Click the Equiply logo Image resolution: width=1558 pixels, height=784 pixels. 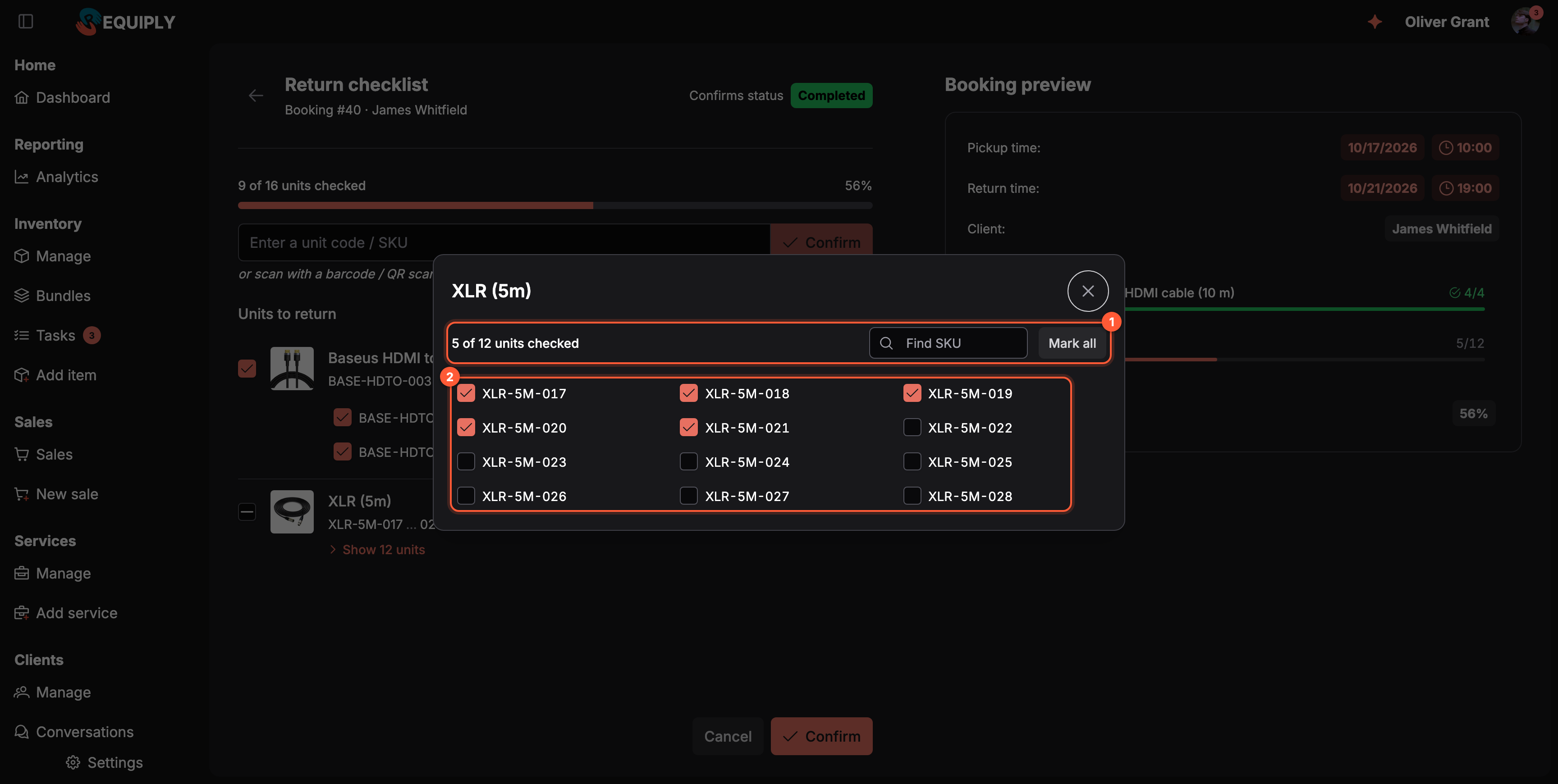pos(125,22)
